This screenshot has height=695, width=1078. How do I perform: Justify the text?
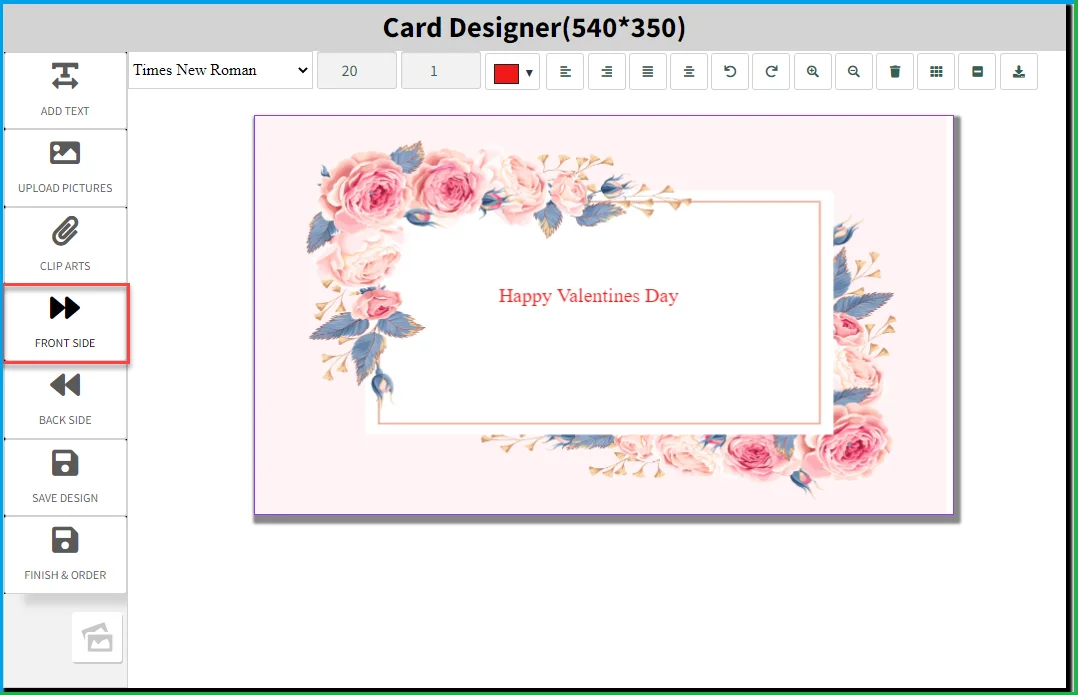[648, 71]
